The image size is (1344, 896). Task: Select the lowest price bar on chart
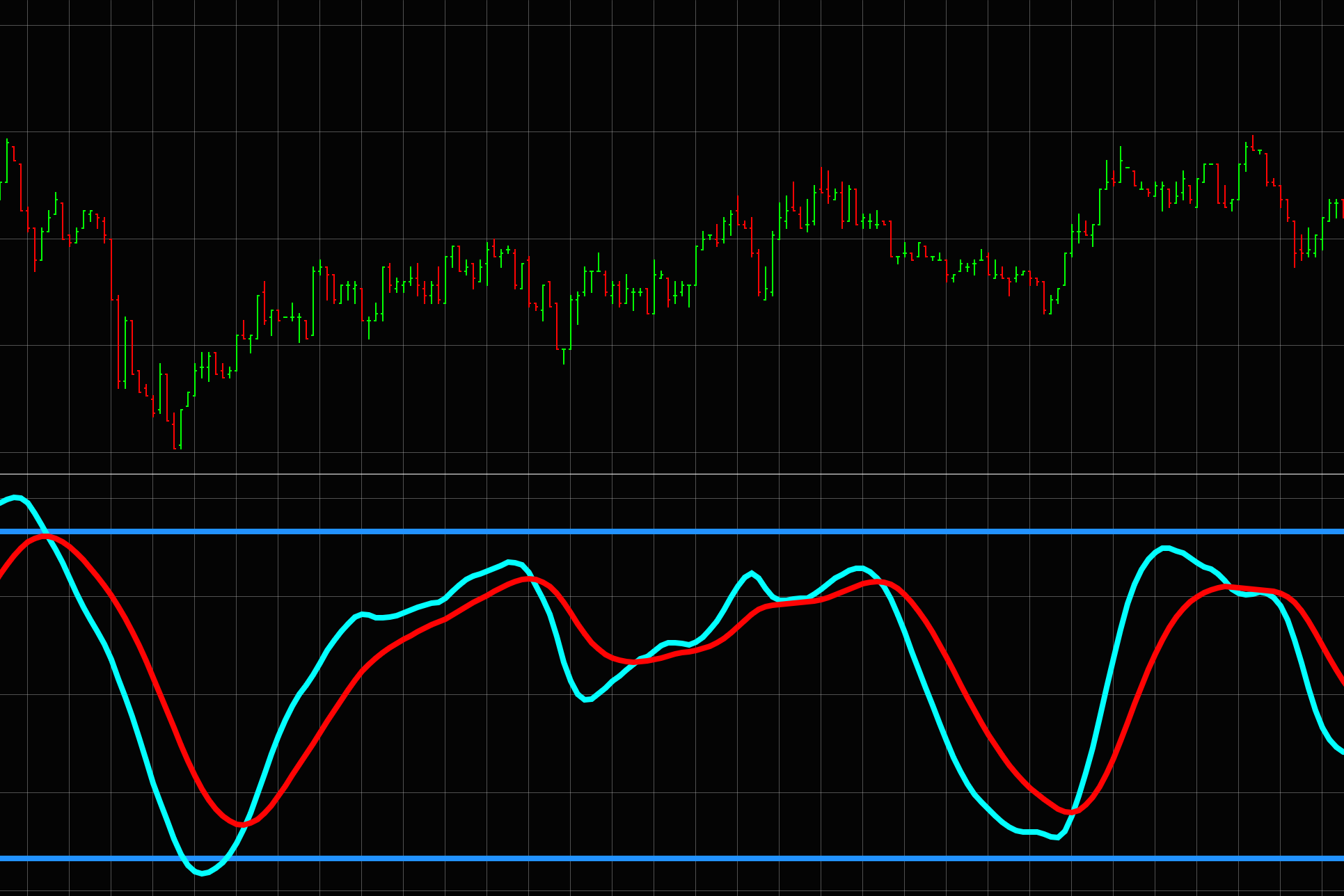[174, 431]
